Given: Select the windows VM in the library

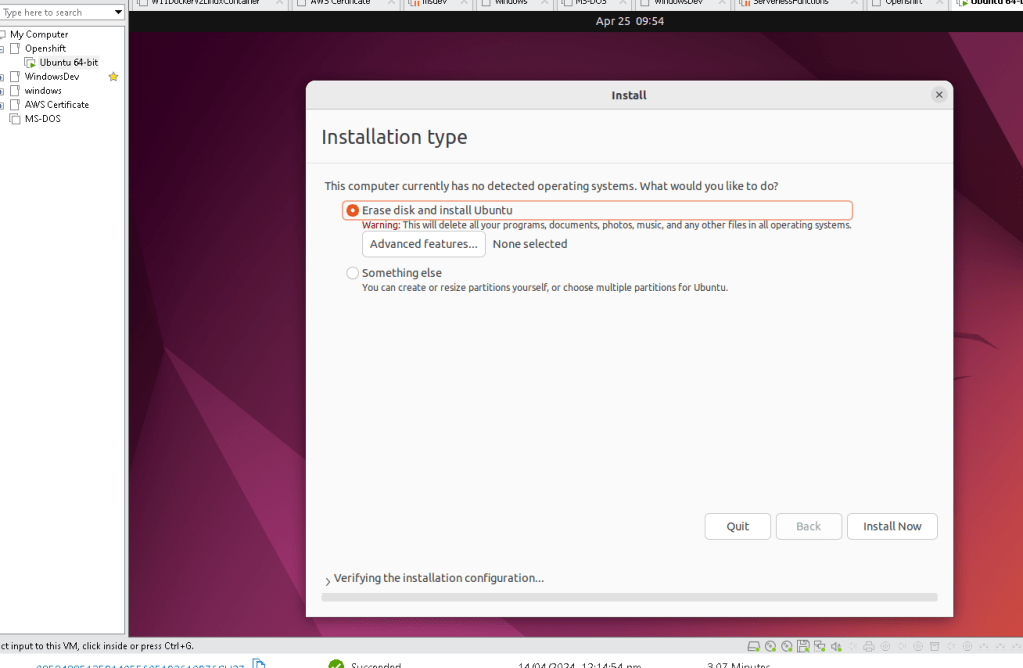Looking at the screenshot, I should 43,91.
